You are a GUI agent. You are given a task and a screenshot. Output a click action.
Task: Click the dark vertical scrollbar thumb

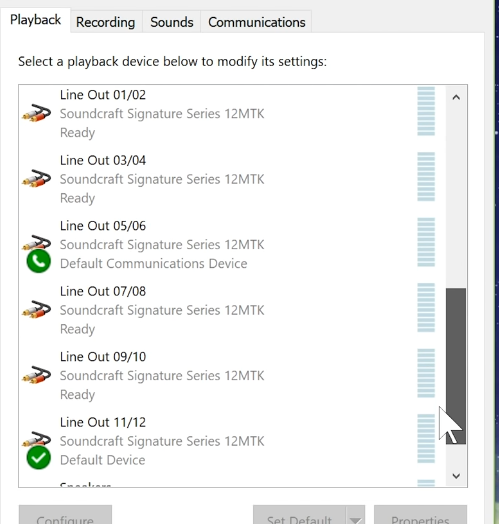click(456, 366)
